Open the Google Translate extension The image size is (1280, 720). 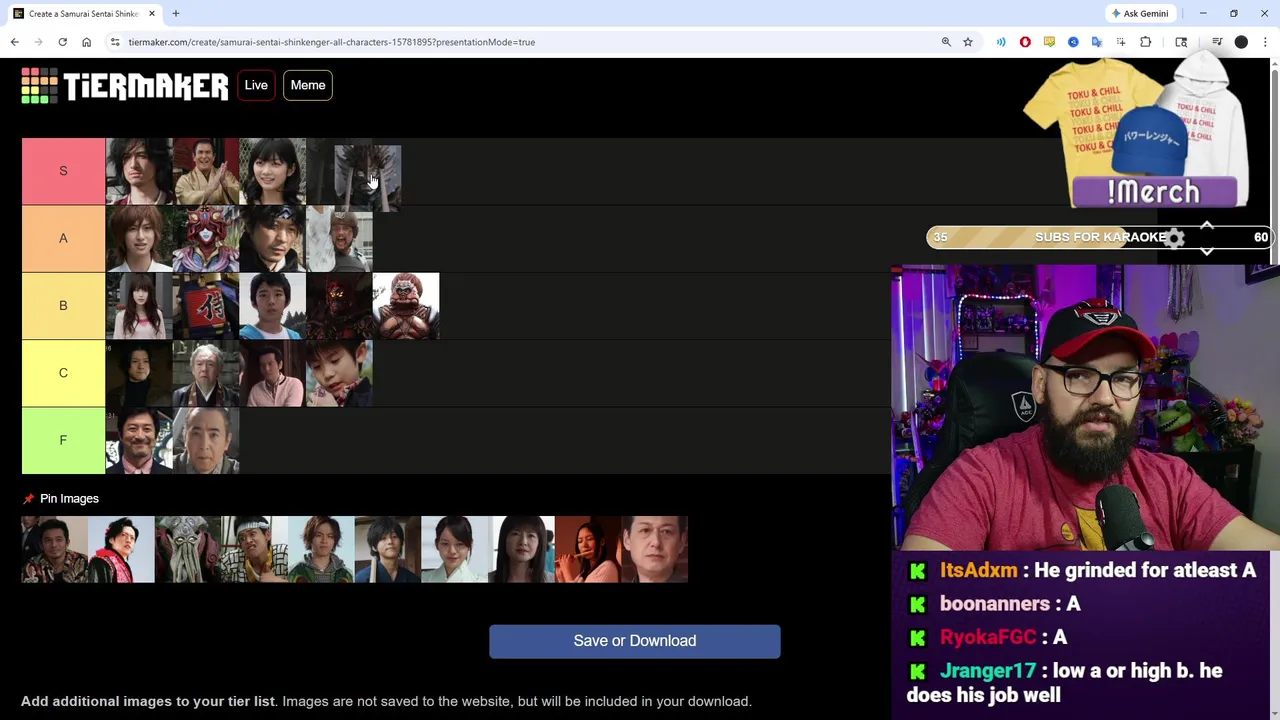click(x=1097, y=42)
